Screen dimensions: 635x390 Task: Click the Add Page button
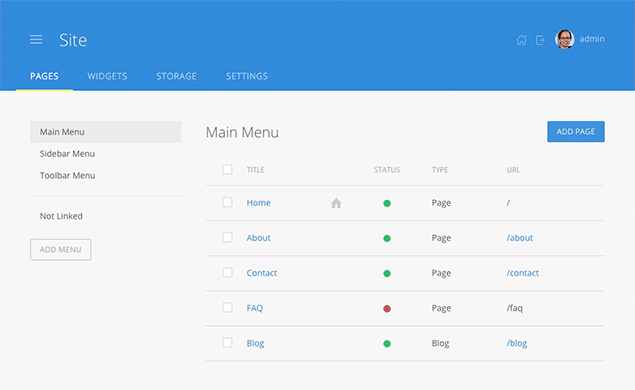click(576, 132)
